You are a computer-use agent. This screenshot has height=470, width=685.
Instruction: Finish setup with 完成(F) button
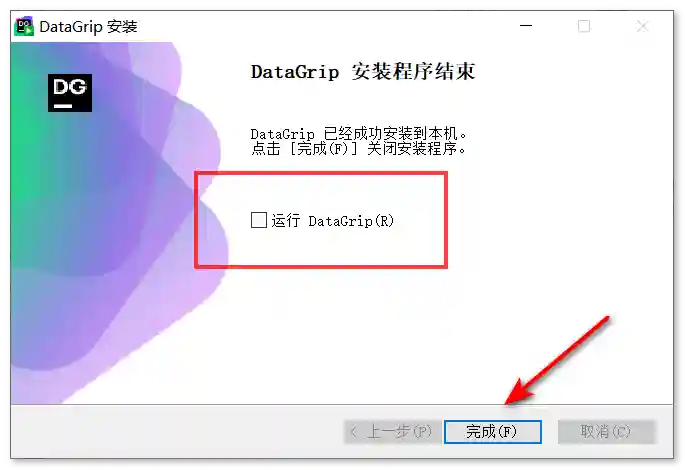pos(493,432)
